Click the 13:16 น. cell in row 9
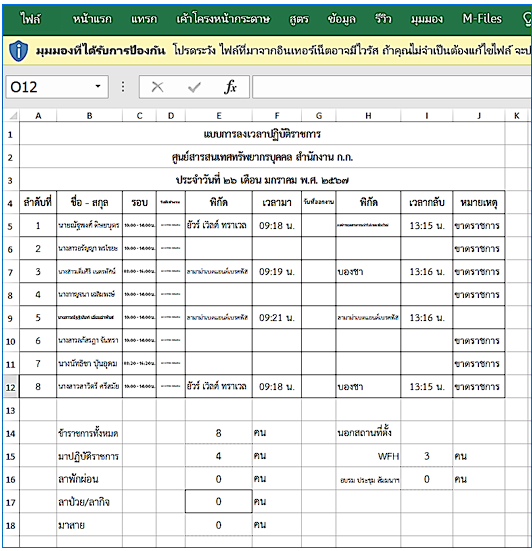 427,317
